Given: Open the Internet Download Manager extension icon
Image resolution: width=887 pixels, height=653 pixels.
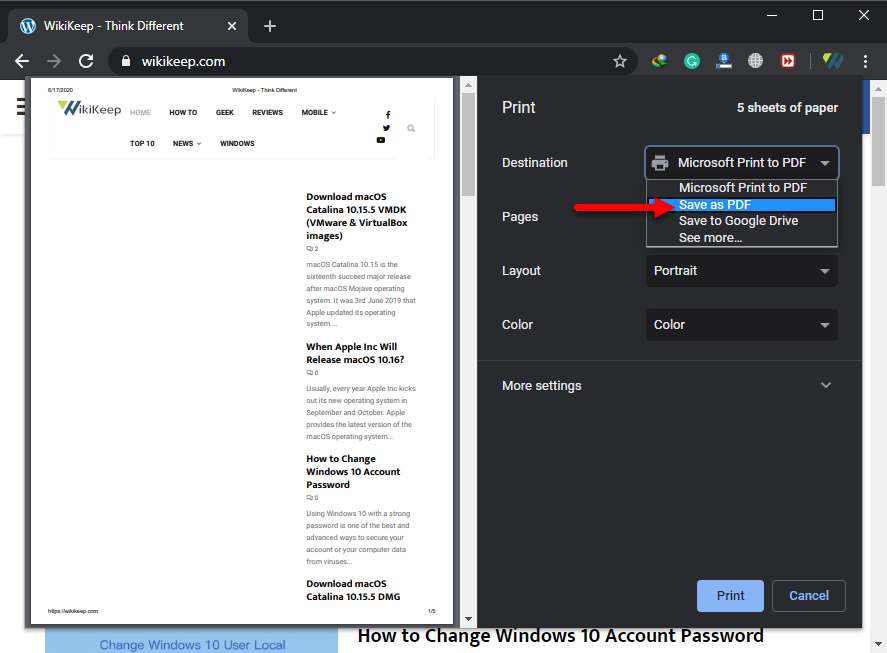Looking at the screenshot, I should [x=660, y=61].
